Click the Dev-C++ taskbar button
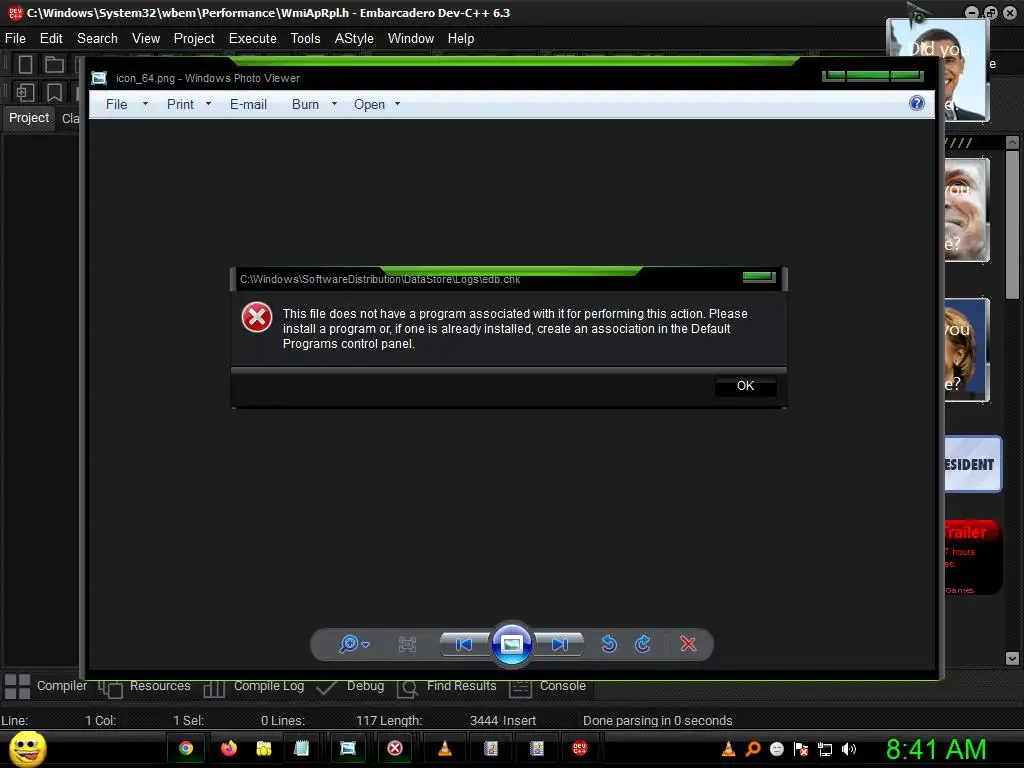 [579, 748]
